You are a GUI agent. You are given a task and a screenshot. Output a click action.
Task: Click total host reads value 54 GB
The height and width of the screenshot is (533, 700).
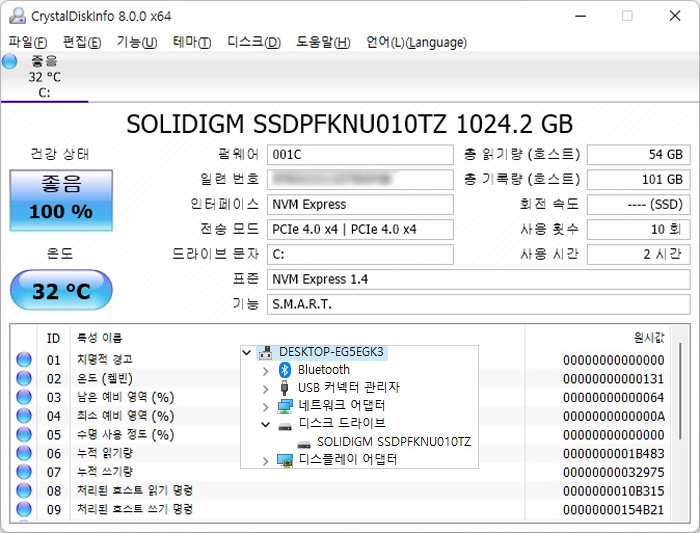(638, 154)
